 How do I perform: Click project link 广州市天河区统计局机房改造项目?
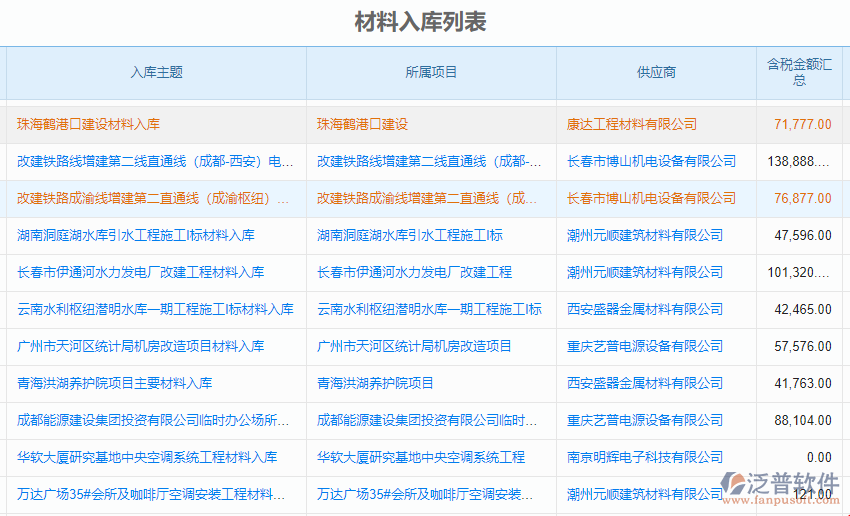click(414, 347)
